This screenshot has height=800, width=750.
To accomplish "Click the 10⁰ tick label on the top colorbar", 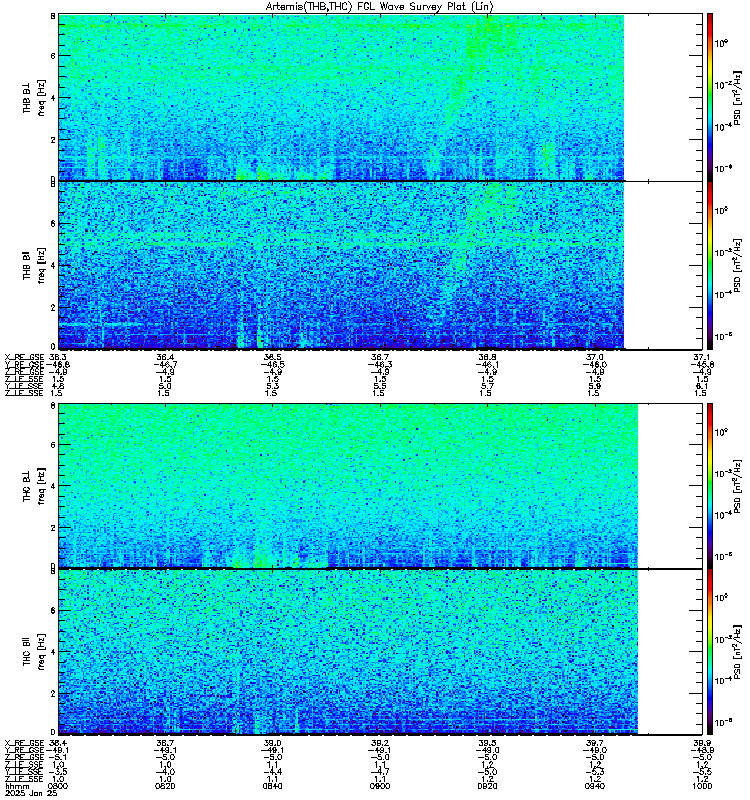I will coord(721,43).
